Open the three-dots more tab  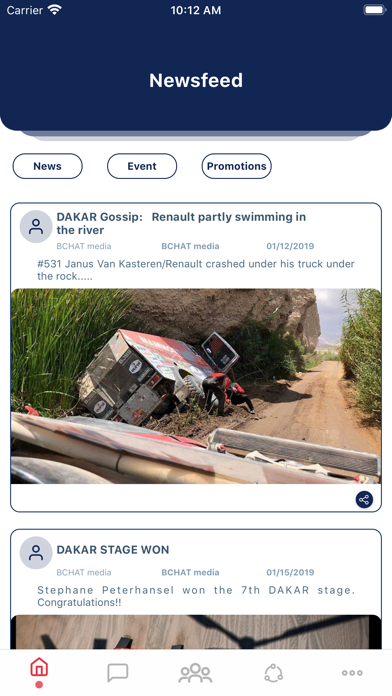(x=352, y=673)
